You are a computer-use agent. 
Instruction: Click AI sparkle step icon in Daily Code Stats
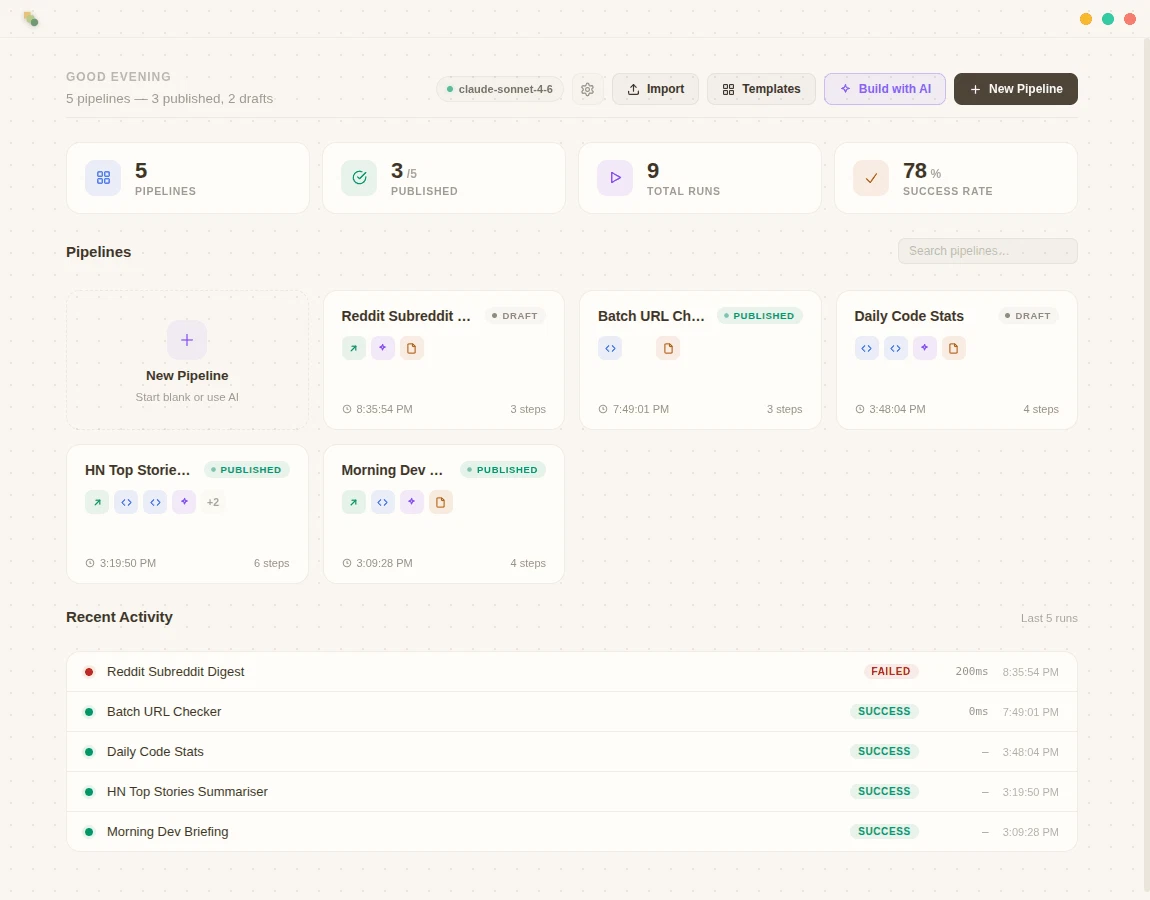pyautogui.click(x=925, y=348)
